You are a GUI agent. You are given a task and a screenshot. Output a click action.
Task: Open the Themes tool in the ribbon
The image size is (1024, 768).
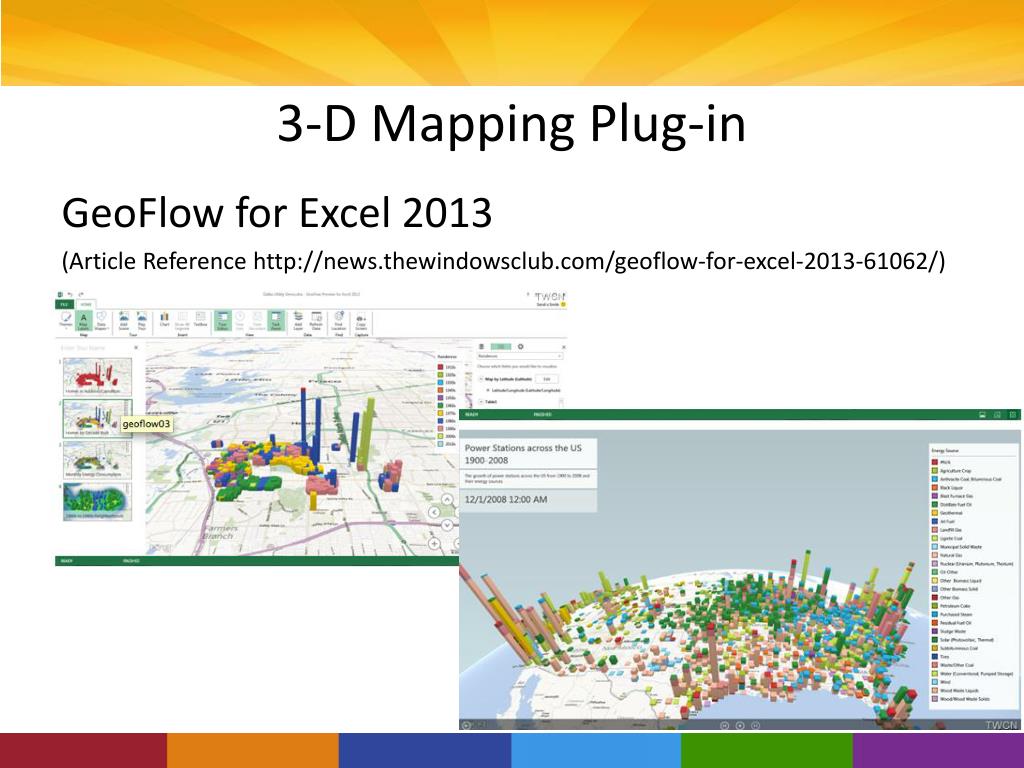[66, 320]
